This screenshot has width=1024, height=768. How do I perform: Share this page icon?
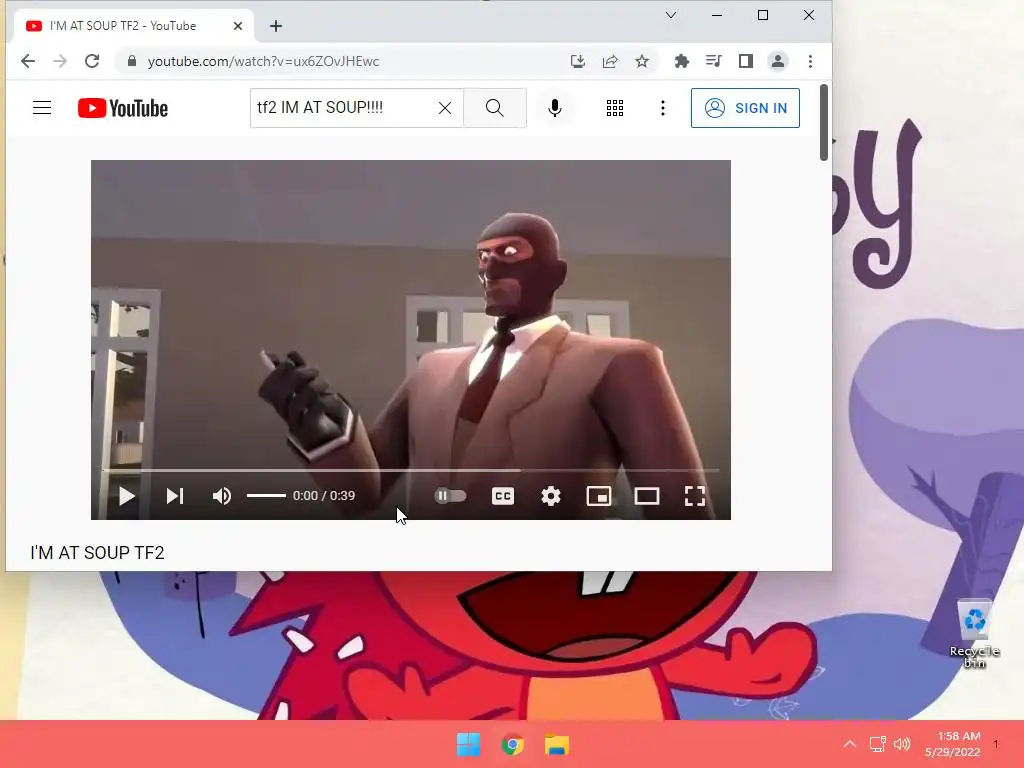coord(610,61)
